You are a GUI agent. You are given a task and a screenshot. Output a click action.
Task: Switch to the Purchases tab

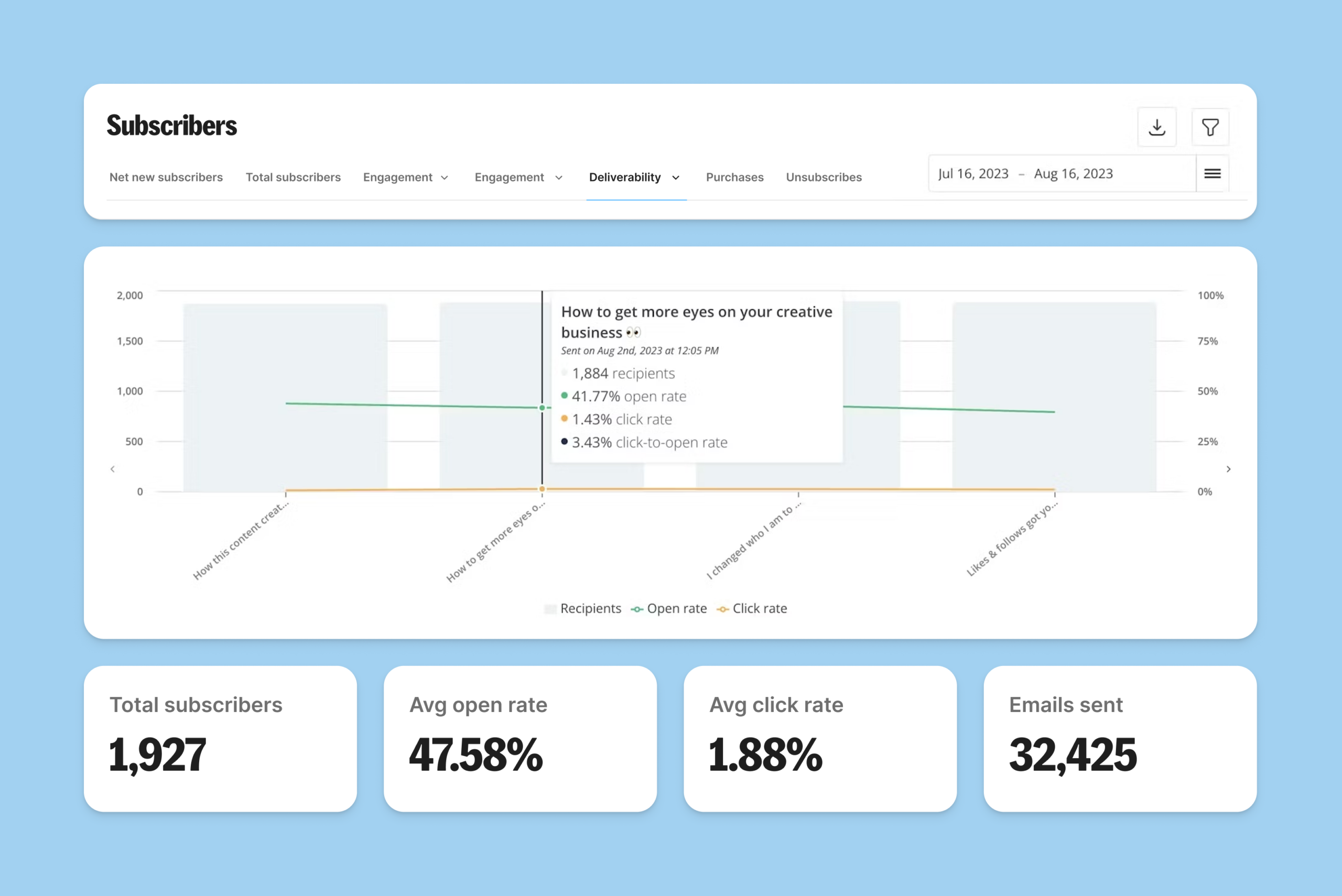(x=734, y=177)
